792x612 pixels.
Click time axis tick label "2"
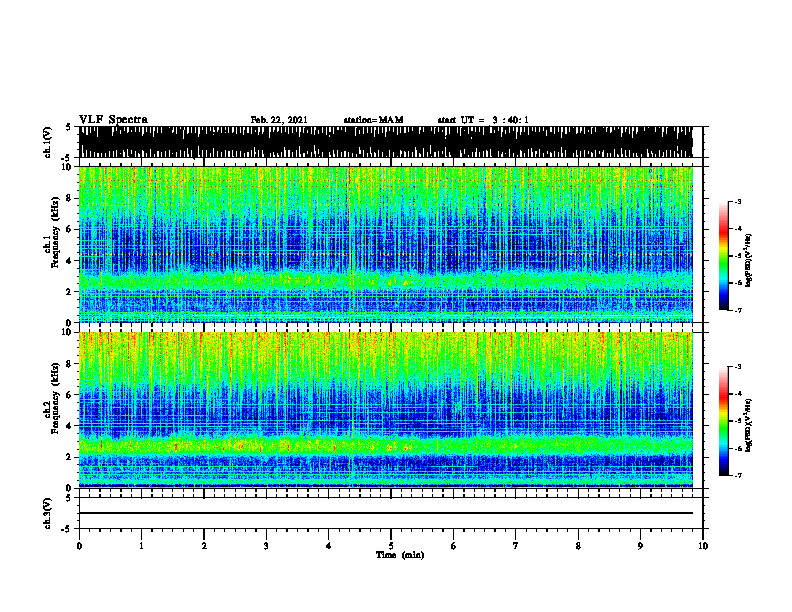click(204, 546)
